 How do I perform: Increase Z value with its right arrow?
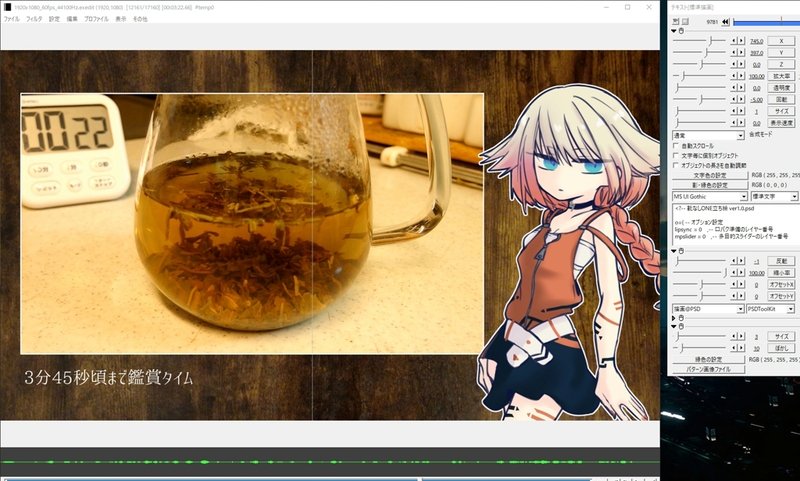pos(741,64)
